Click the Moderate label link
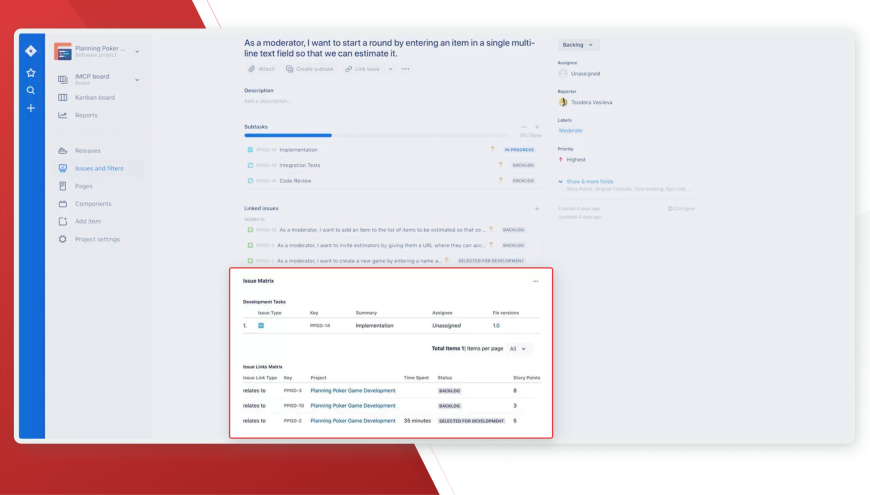 coord(570,130)
